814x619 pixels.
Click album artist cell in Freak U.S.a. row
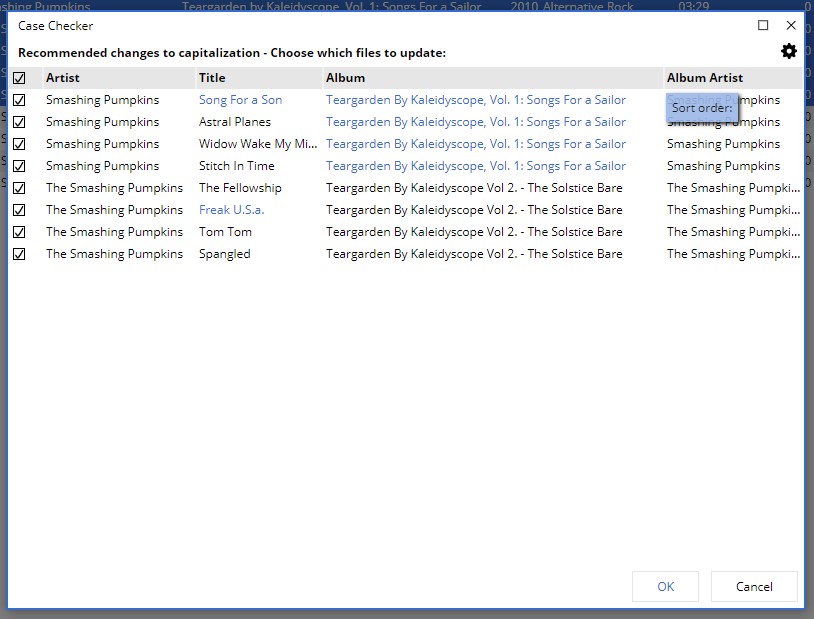[x=733, y=210]
